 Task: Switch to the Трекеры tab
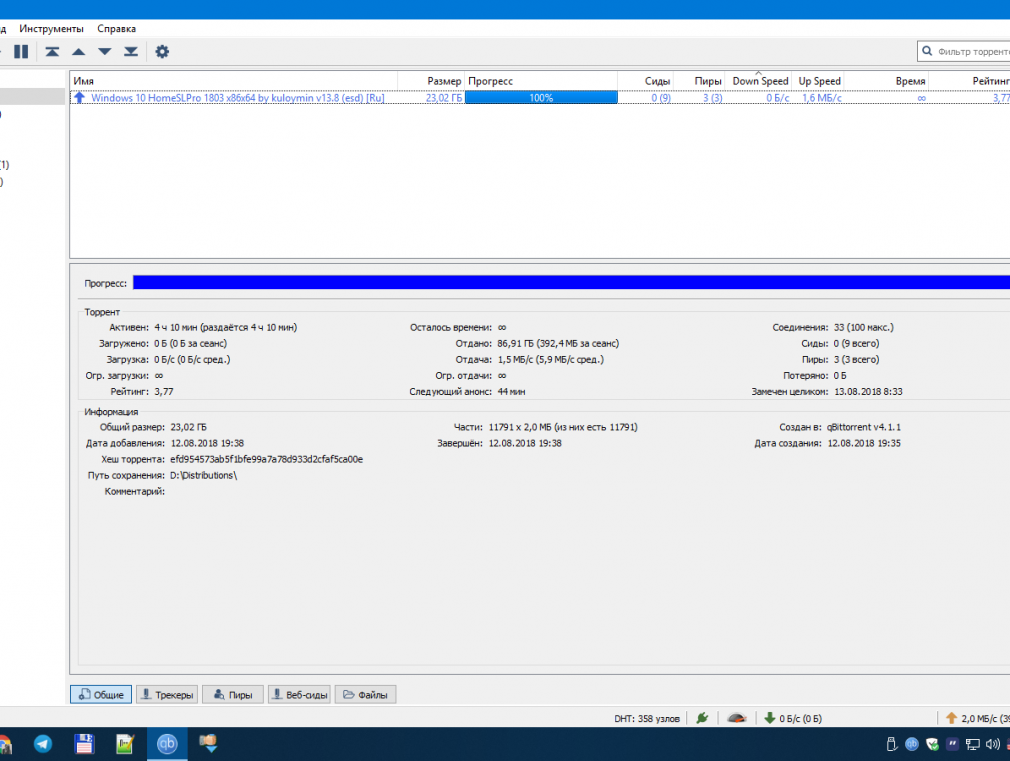pos(167,694)
